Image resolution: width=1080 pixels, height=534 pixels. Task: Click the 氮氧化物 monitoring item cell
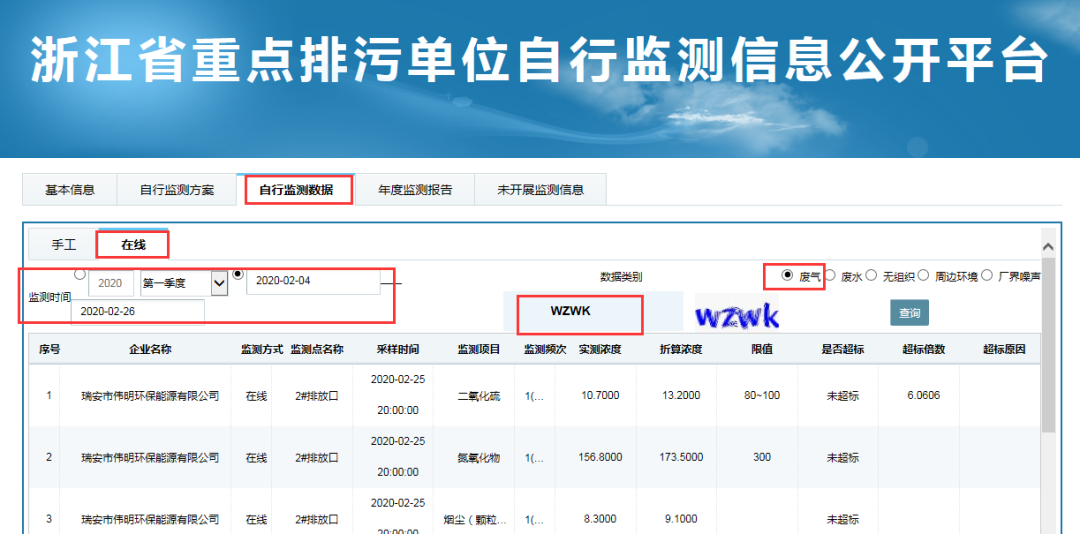(x=479, y=458)
